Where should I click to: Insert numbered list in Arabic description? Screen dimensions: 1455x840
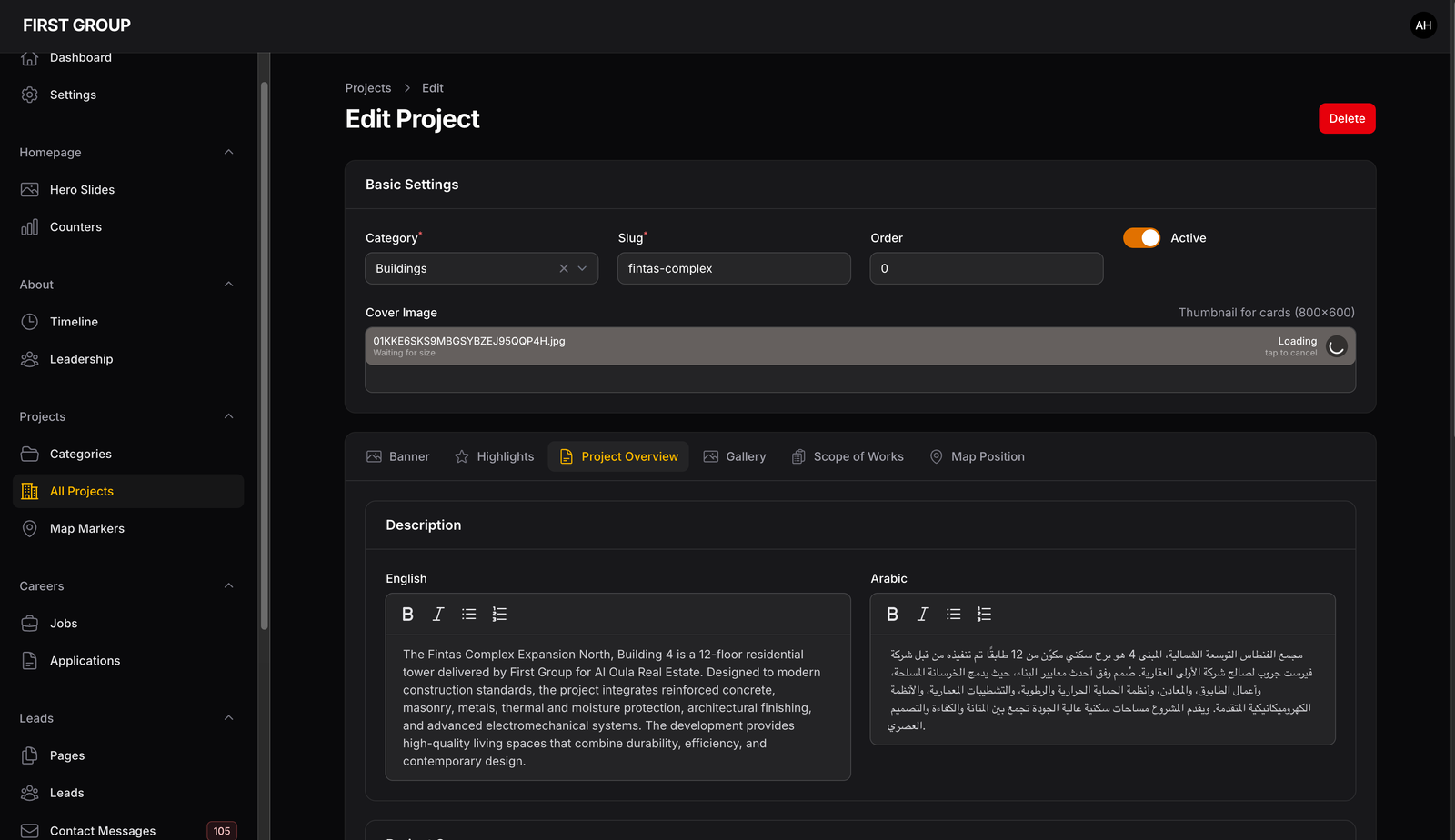click(984, 615)
